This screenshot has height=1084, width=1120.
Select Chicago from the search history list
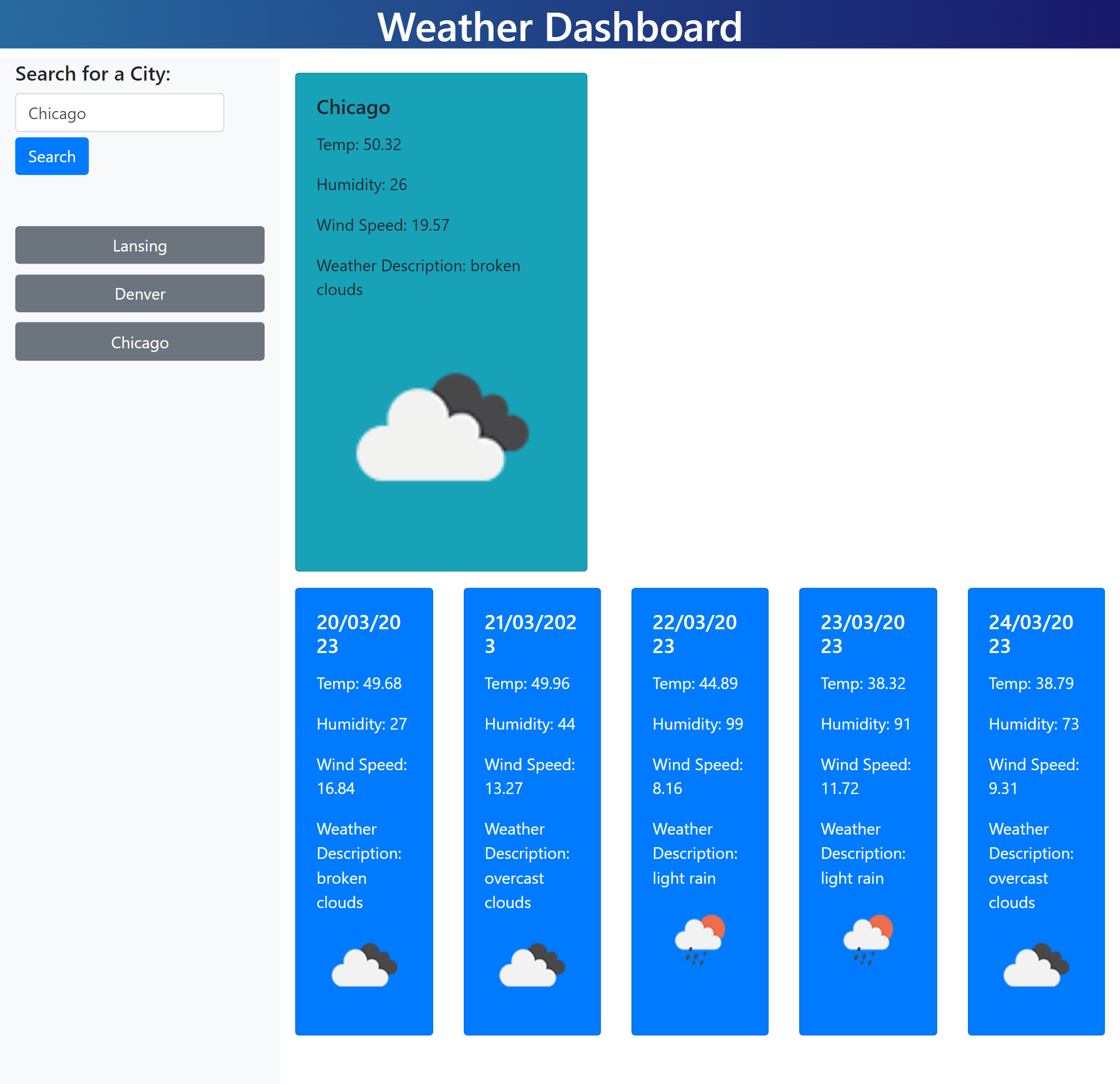[x=139, y=342]
